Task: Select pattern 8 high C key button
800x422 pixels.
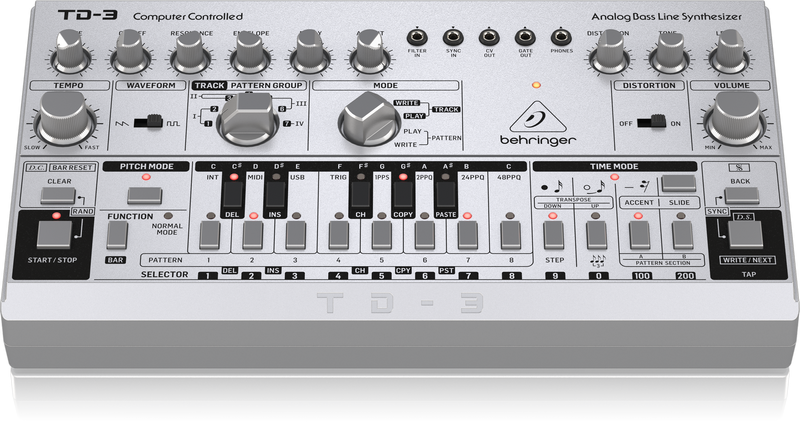Action: coord(511,235)
